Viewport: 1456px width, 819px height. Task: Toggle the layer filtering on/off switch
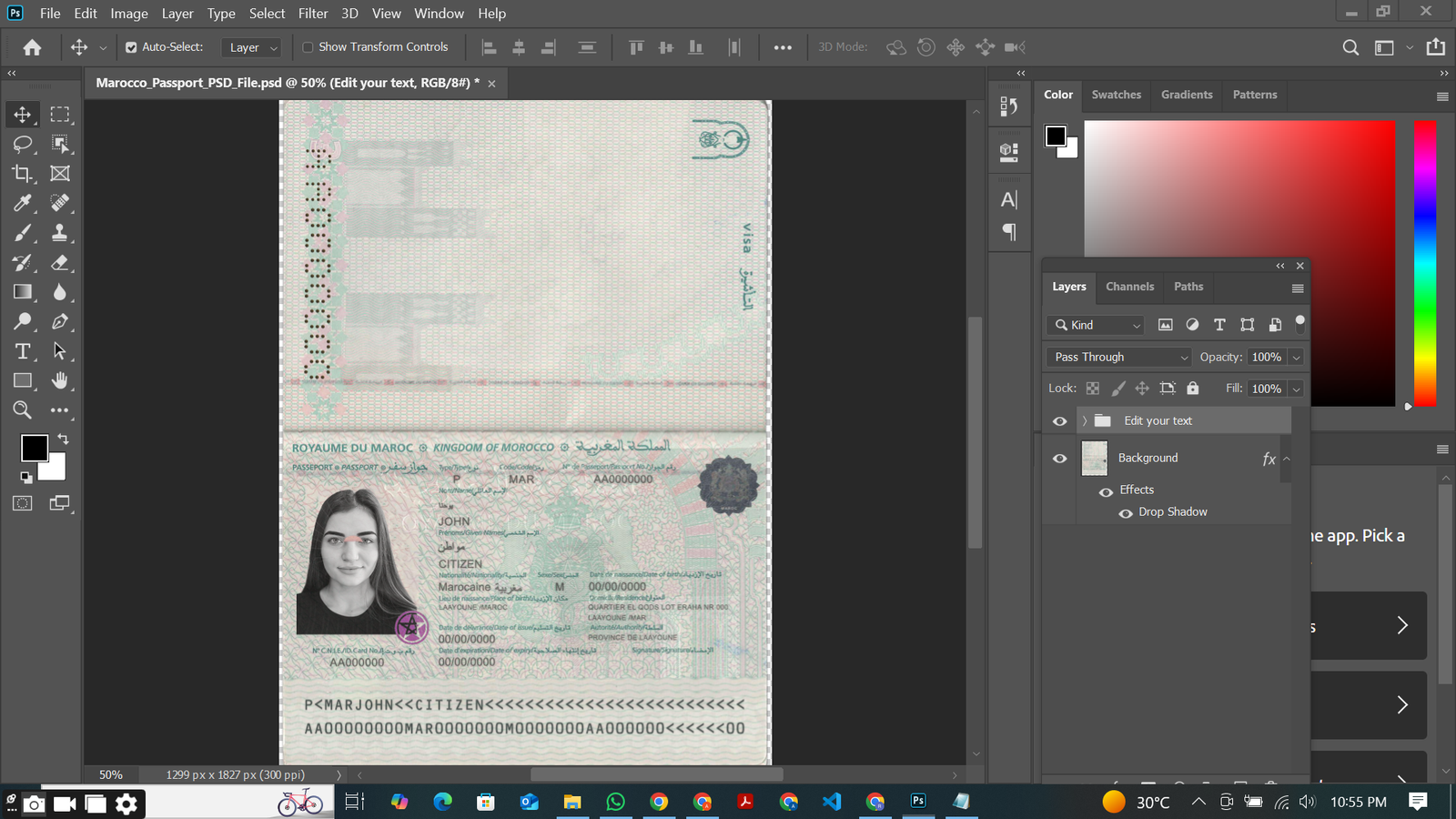coord(1299,323)
